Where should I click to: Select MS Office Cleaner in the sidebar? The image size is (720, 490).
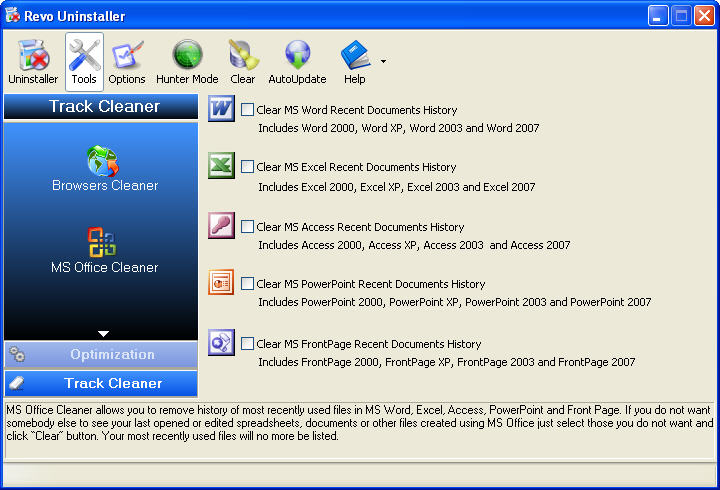click(104, 250)
